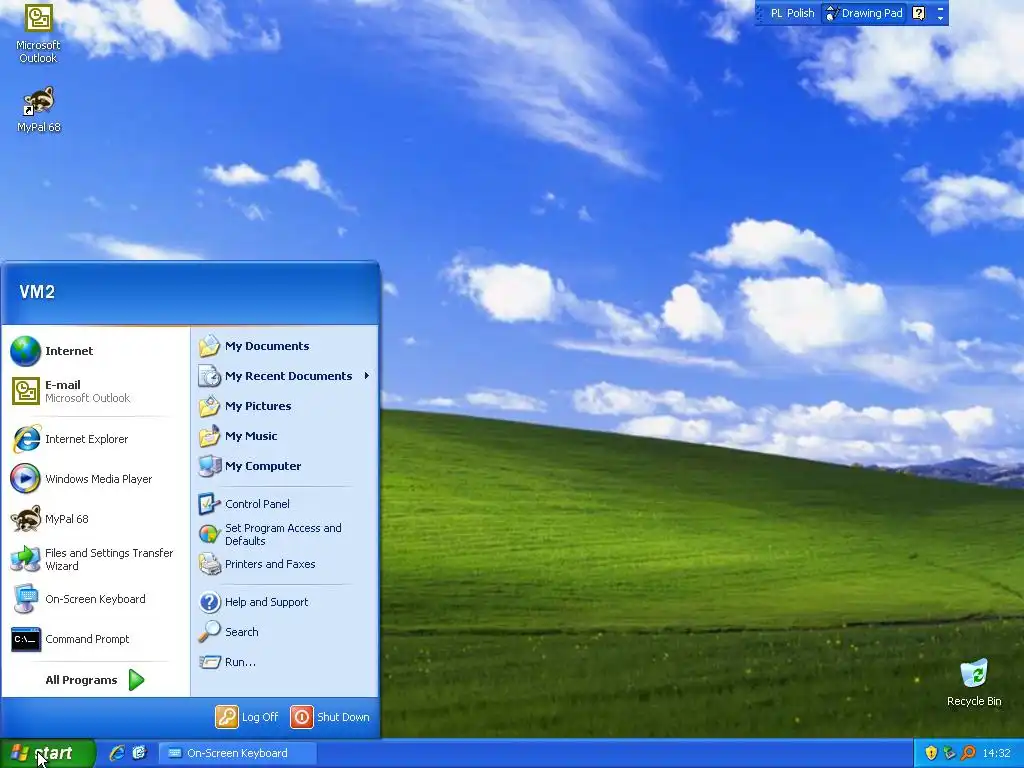The image size is (1024, 768).
Task: Click the orange magnifier tray icon
Action: [968, 753]
